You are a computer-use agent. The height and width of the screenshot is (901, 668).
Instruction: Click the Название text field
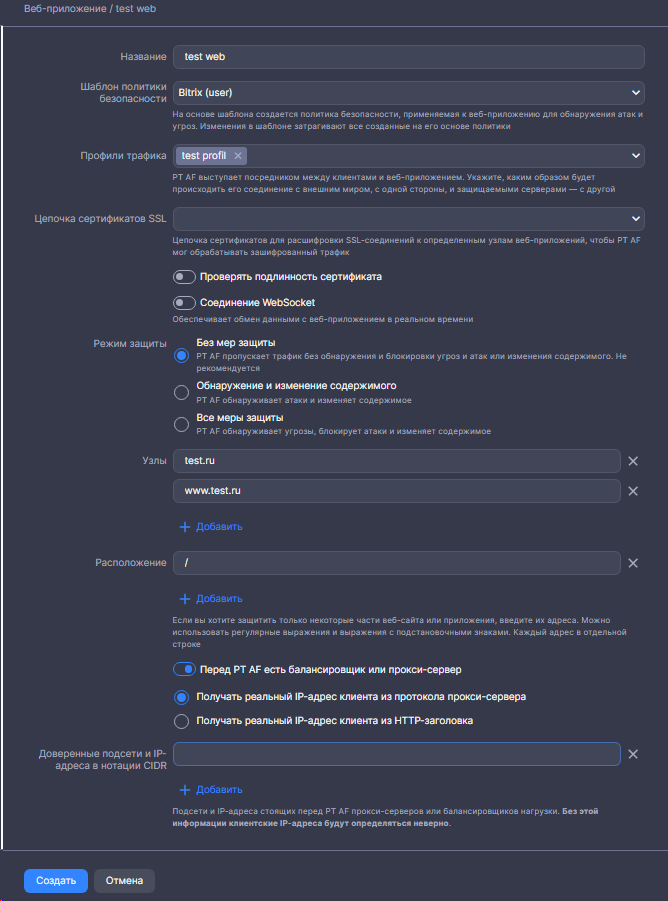tap(408, 57)
